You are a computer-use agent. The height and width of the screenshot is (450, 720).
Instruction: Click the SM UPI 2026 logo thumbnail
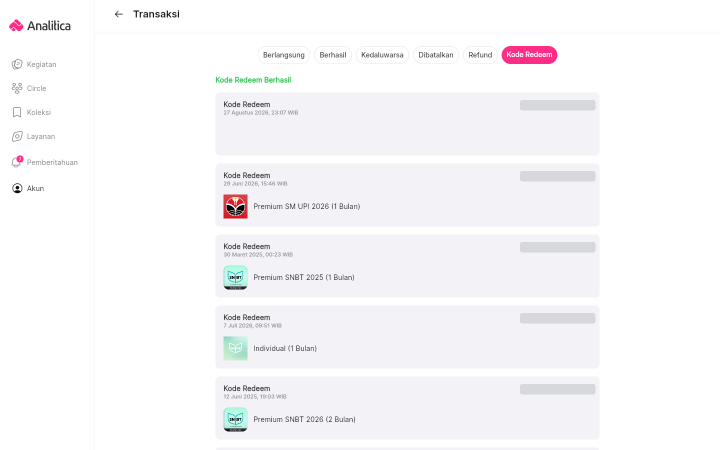(235, 206)
